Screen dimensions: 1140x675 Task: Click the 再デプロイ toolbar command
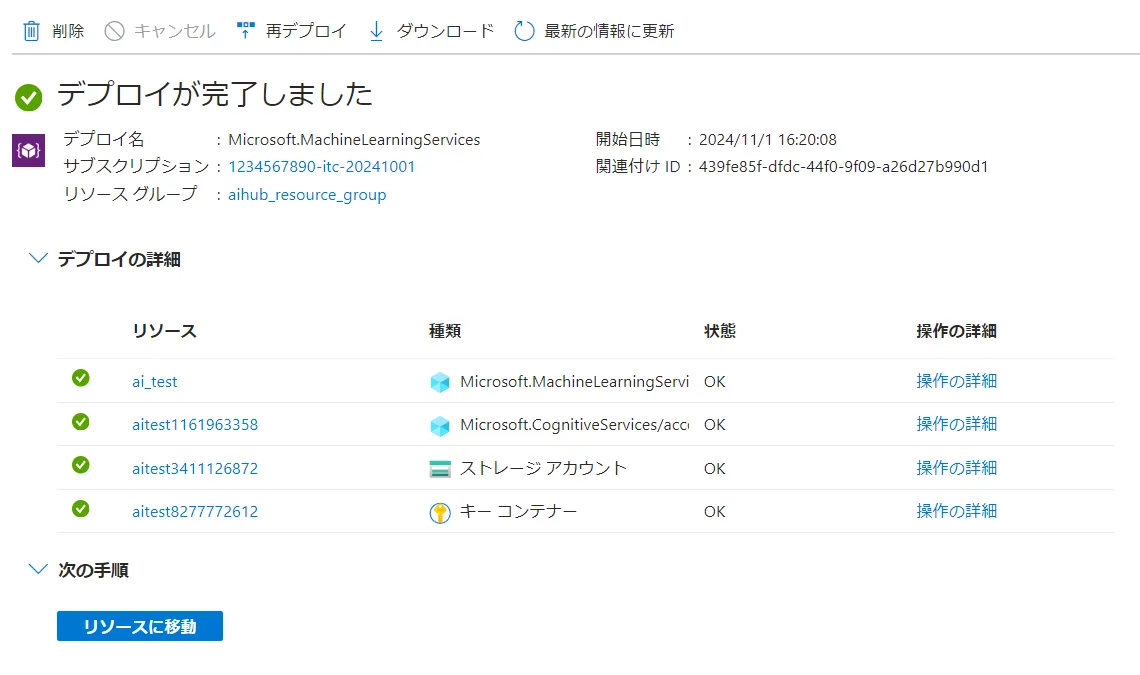305,31
